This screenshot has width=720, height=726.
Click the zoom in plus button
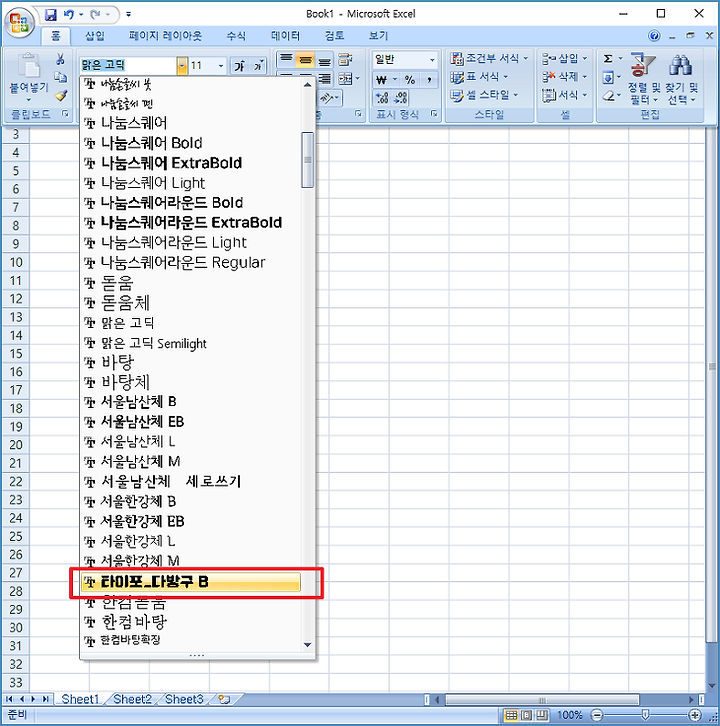(695, 715)
